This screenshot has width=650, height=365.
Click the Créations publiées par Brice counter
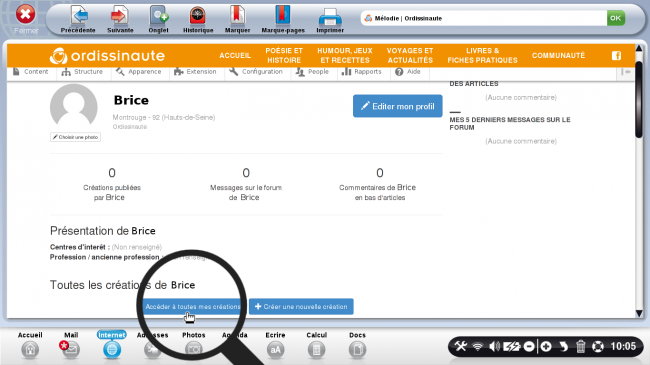pyautogui.click(x=112, y=185)
